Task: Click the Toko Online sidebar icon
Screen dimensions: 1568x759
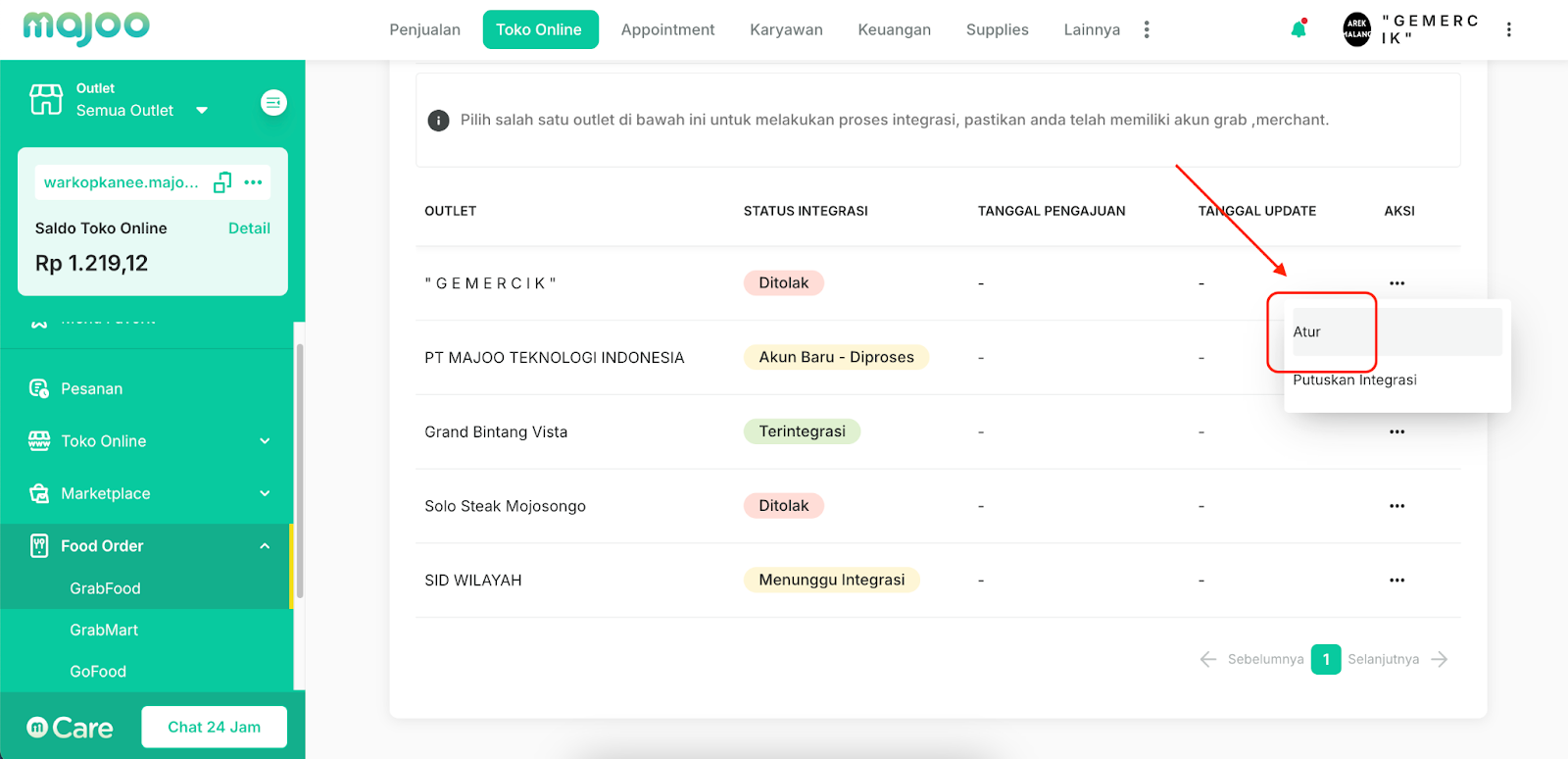Action: click(x=39, y=441)
